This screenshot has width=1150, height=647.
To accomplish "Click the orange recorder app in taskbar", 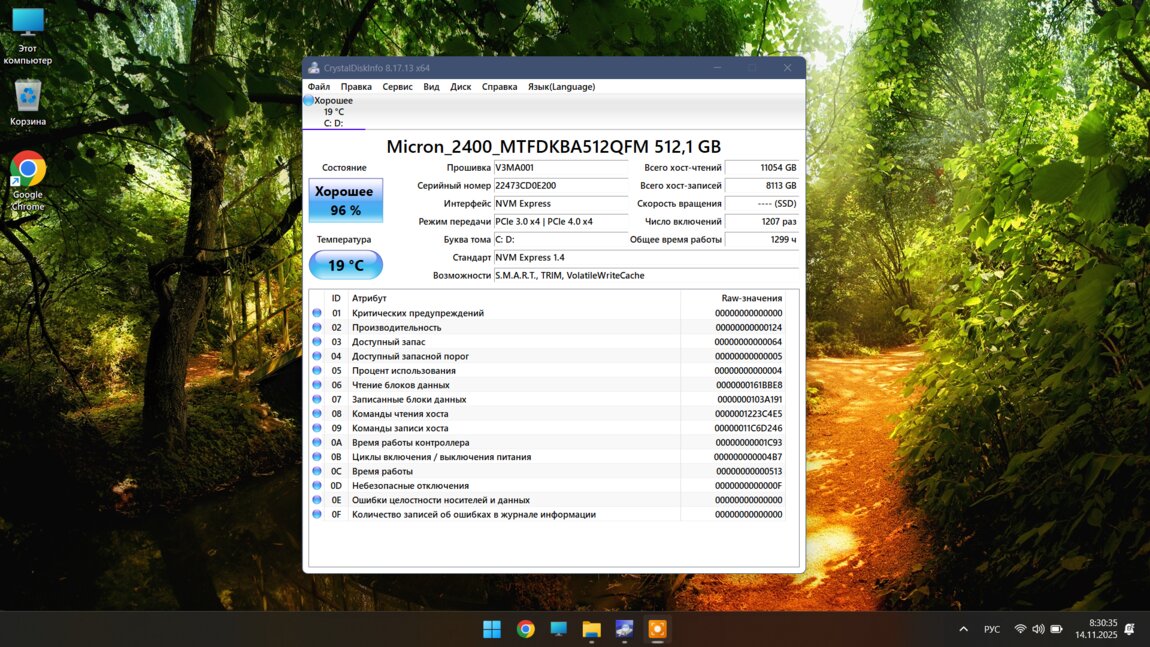I will coord(657,629).
